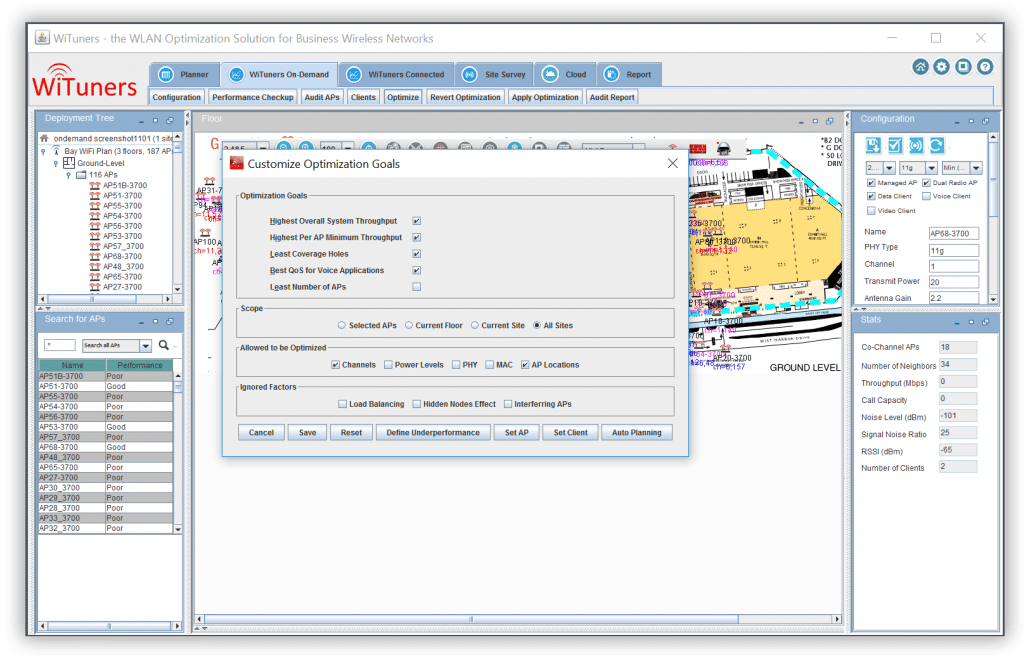The height and width of the screenshot is (659, 1030).
Task: Close the Customize Optimization Goals dialog
Action: (673, 164)
